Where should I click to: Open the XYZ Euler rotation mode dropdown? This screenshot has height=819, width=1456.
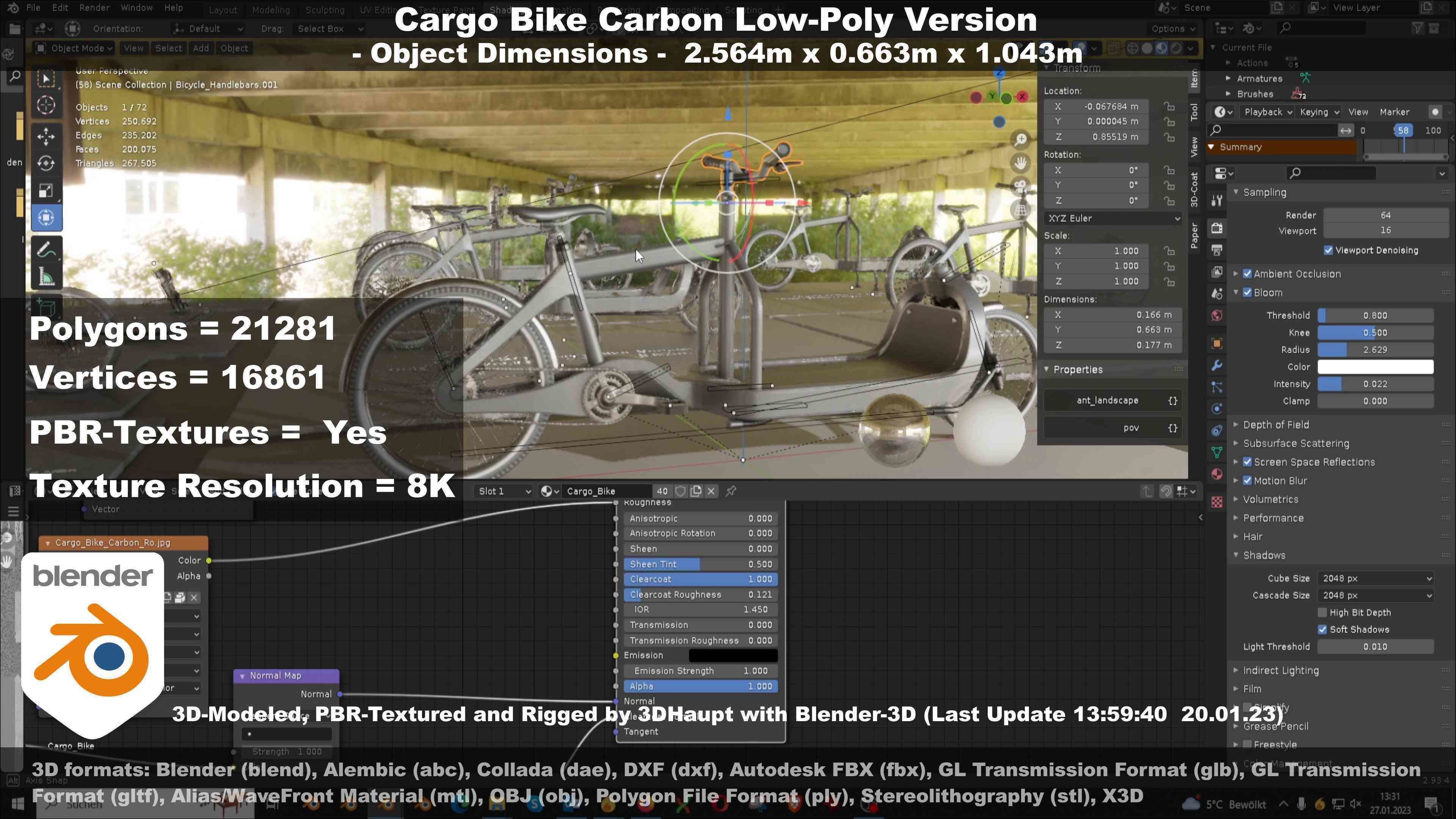[1112, 219]
